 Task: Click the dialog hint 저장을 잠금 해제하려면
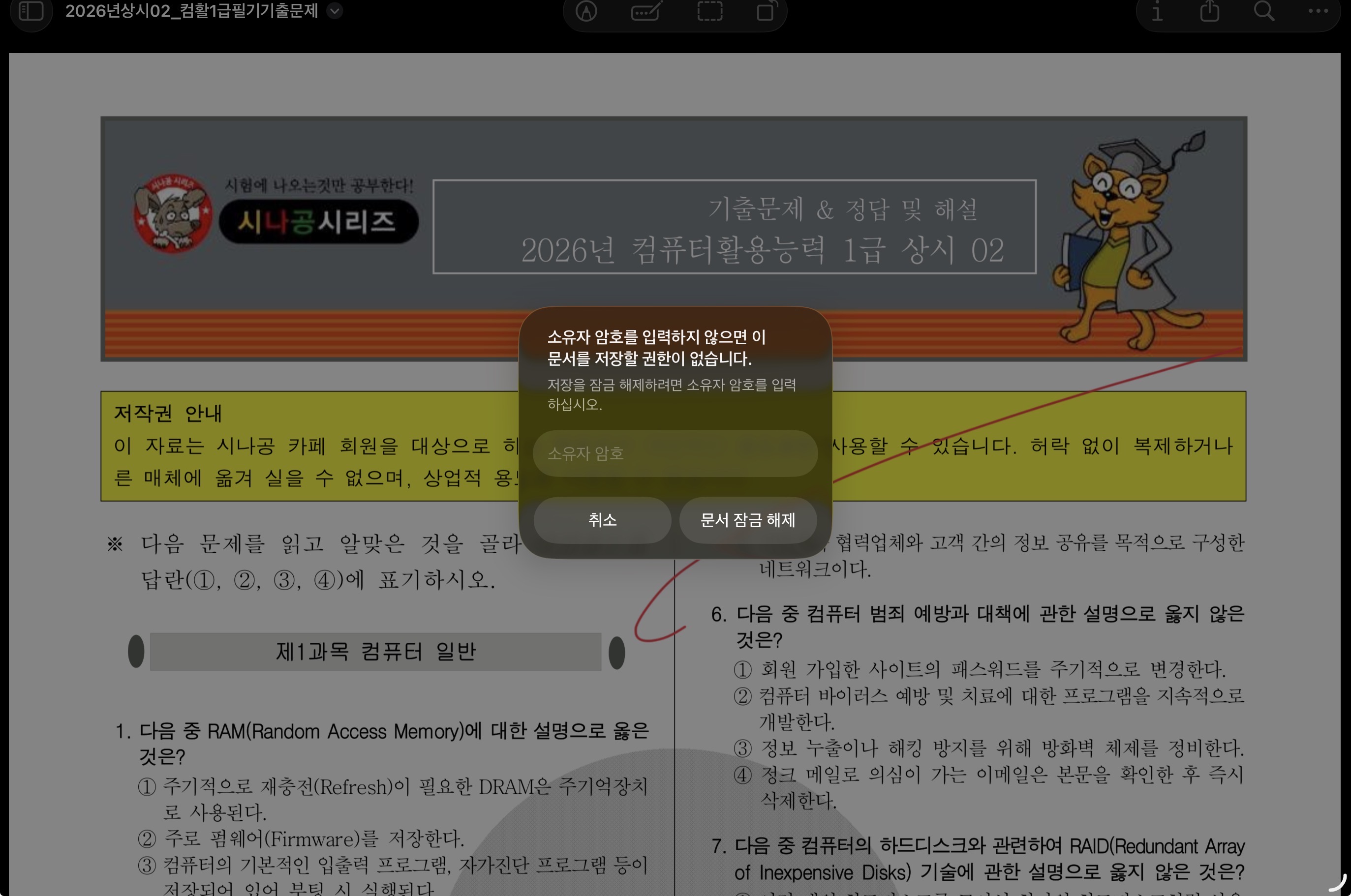click(673, 394)
